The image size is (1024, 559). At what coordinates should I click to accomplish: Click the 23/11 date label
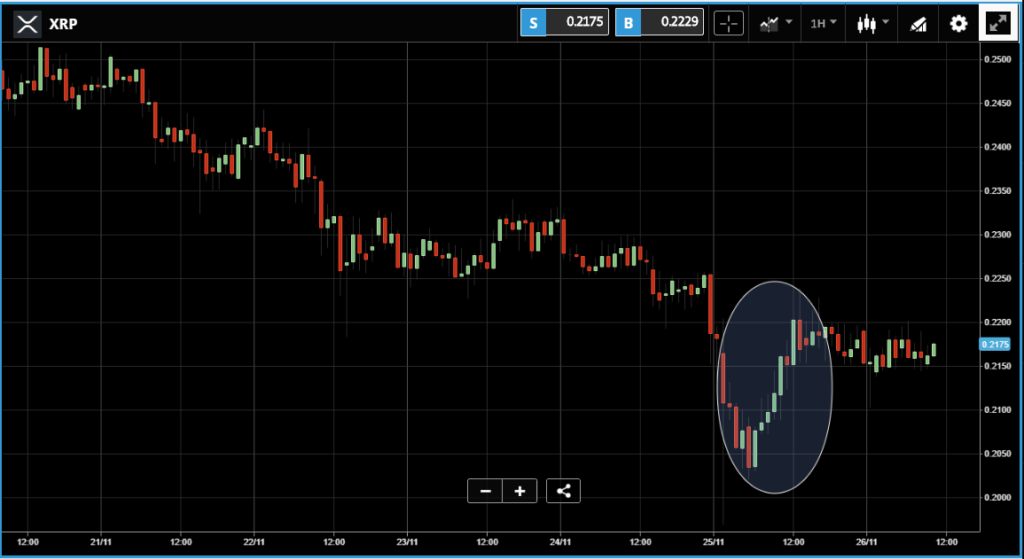click(x=407, y=542)
